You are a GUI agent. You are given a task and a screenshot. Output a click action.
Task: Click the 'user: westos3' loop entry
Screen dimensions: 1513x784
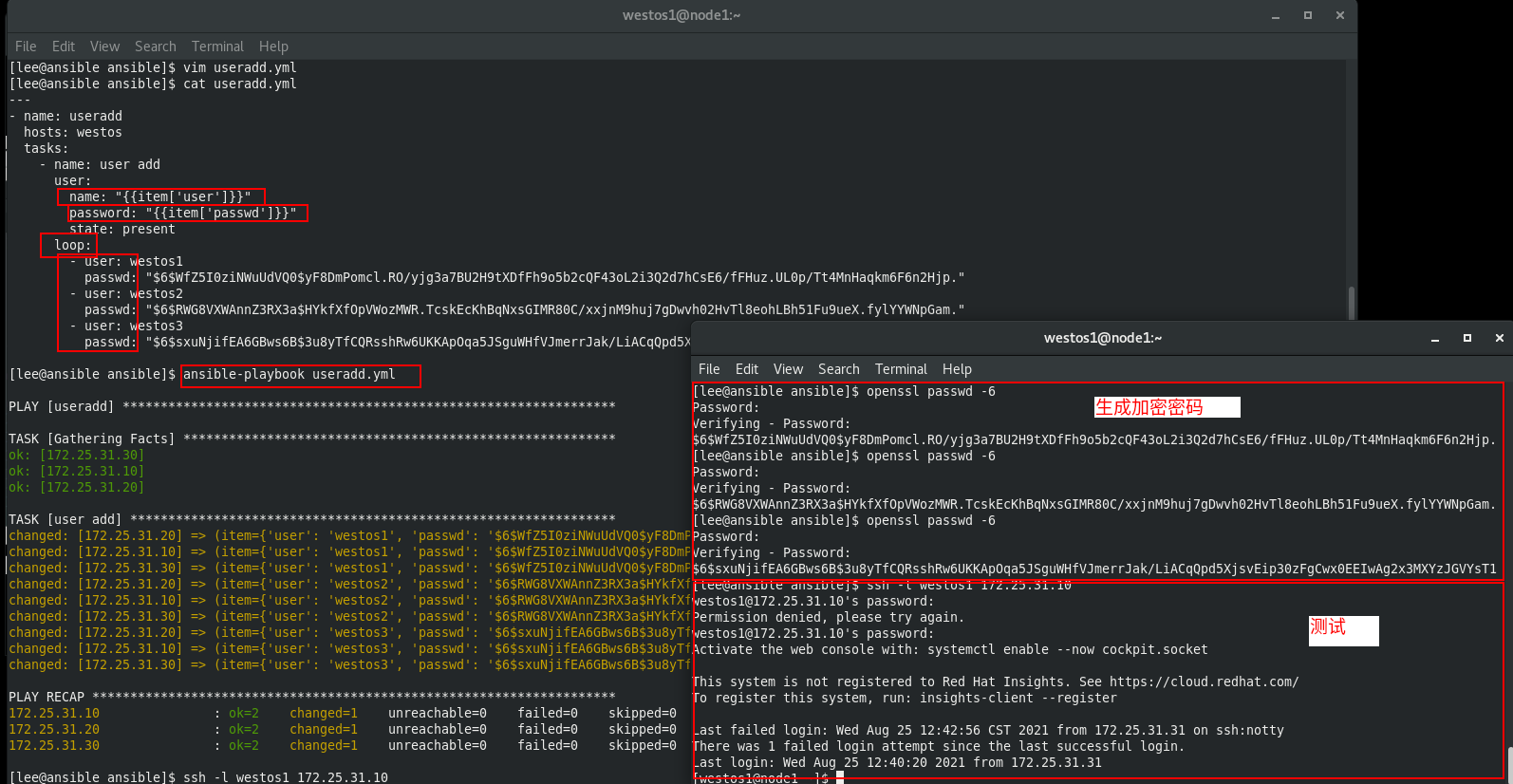126,327
